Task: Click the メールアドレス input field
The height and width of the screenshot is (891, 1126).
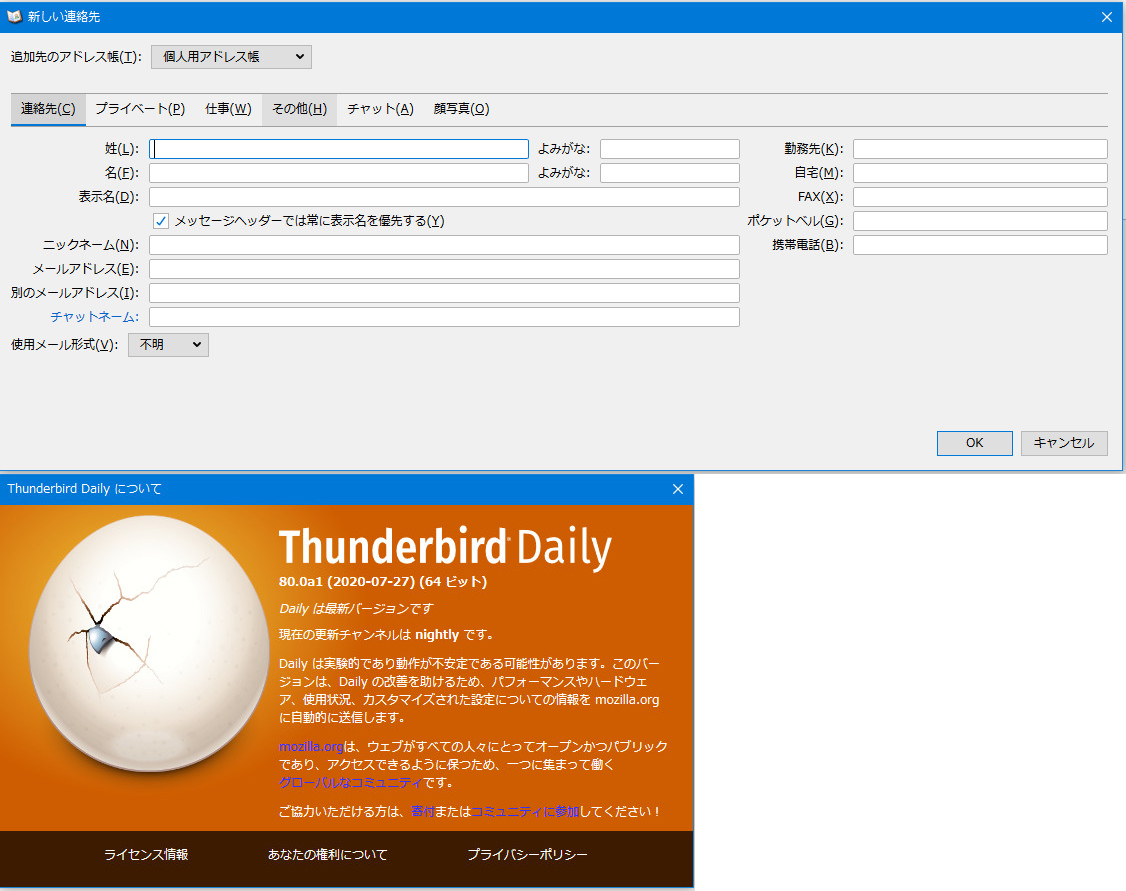Action: coord(445,269)
